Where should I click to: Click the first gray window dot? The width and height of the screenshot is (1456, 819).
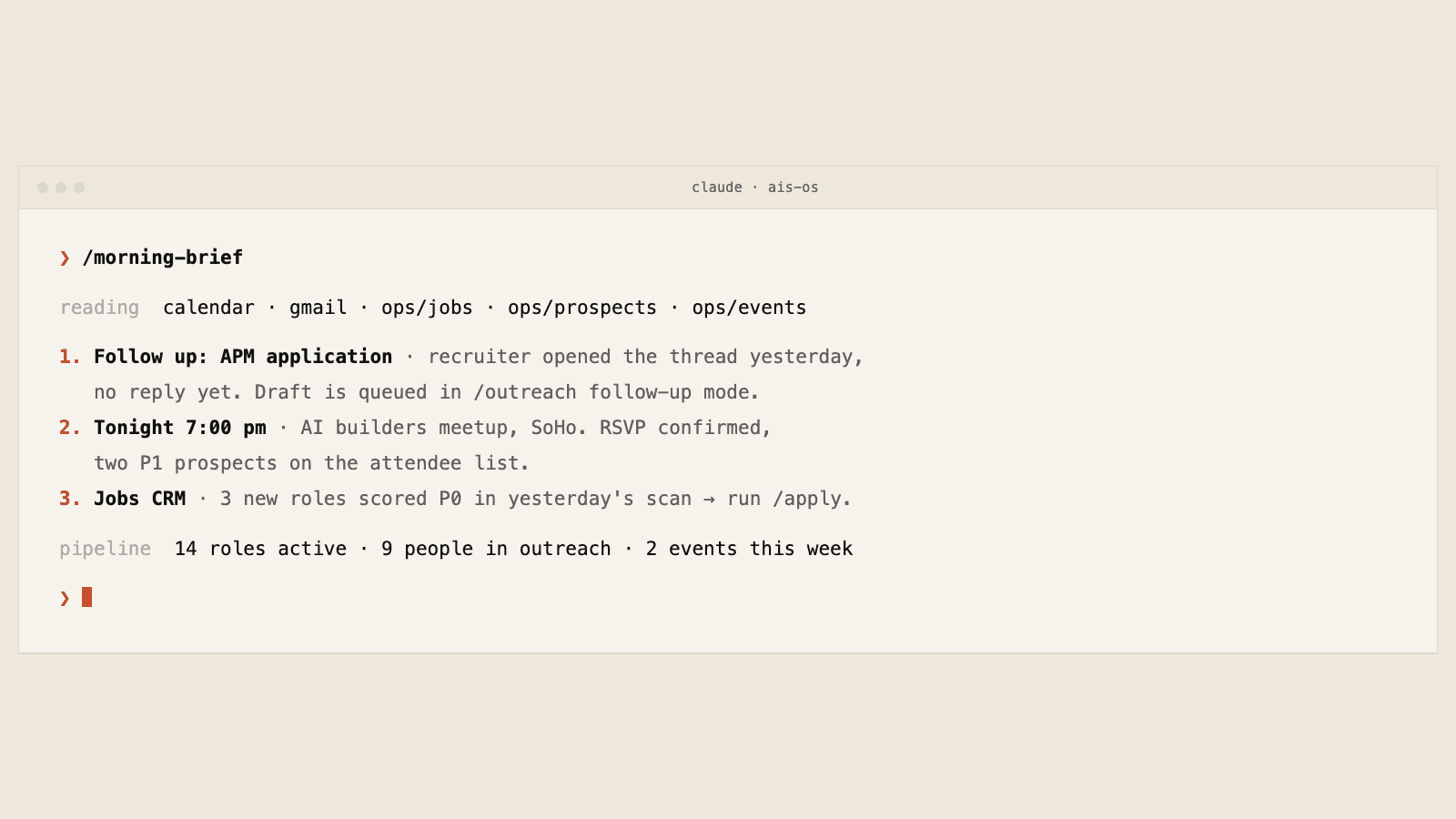point(43,187)
